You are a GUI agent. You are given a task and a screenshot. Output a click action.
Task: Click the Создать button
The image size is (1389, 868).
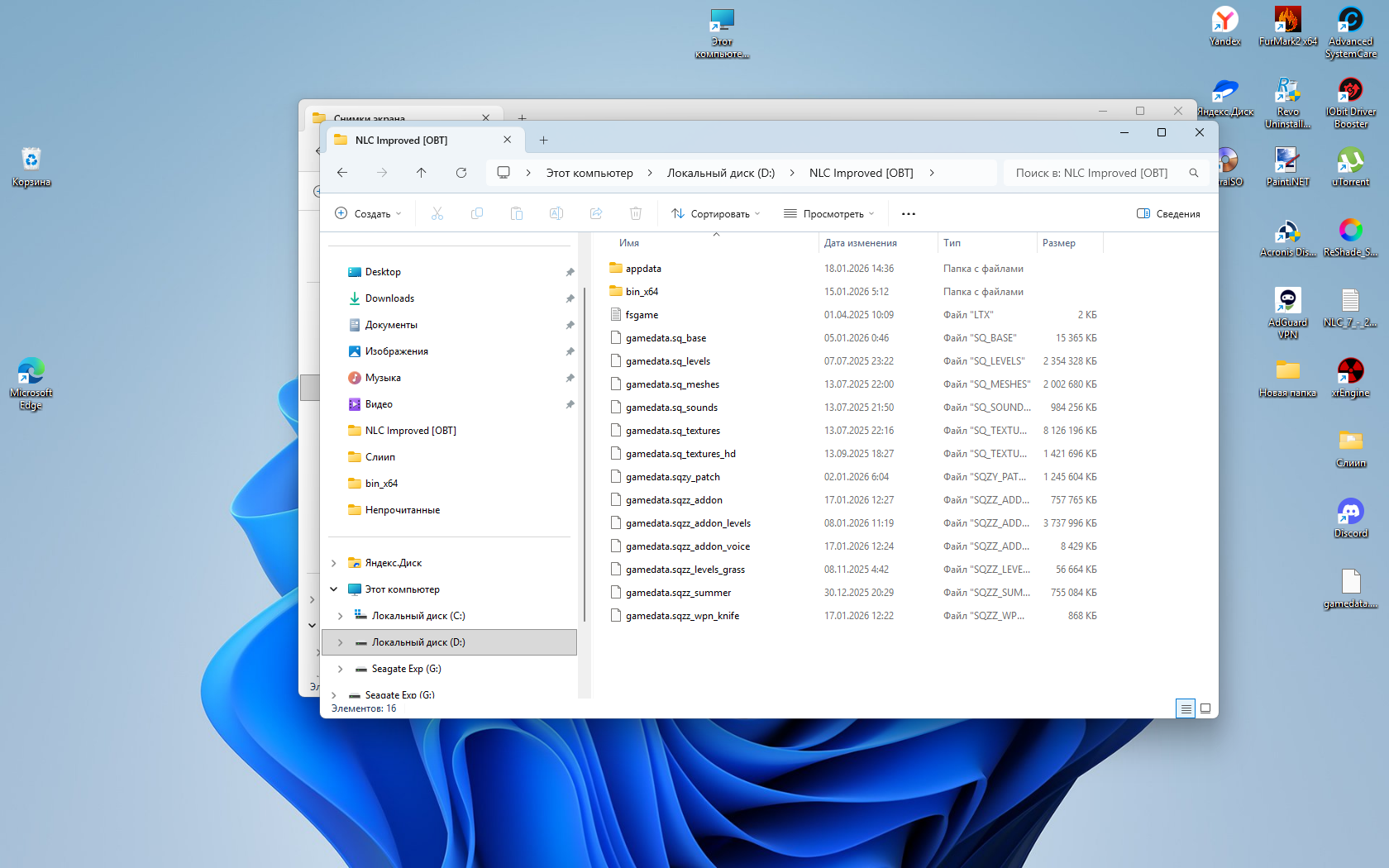coord(368,214)
